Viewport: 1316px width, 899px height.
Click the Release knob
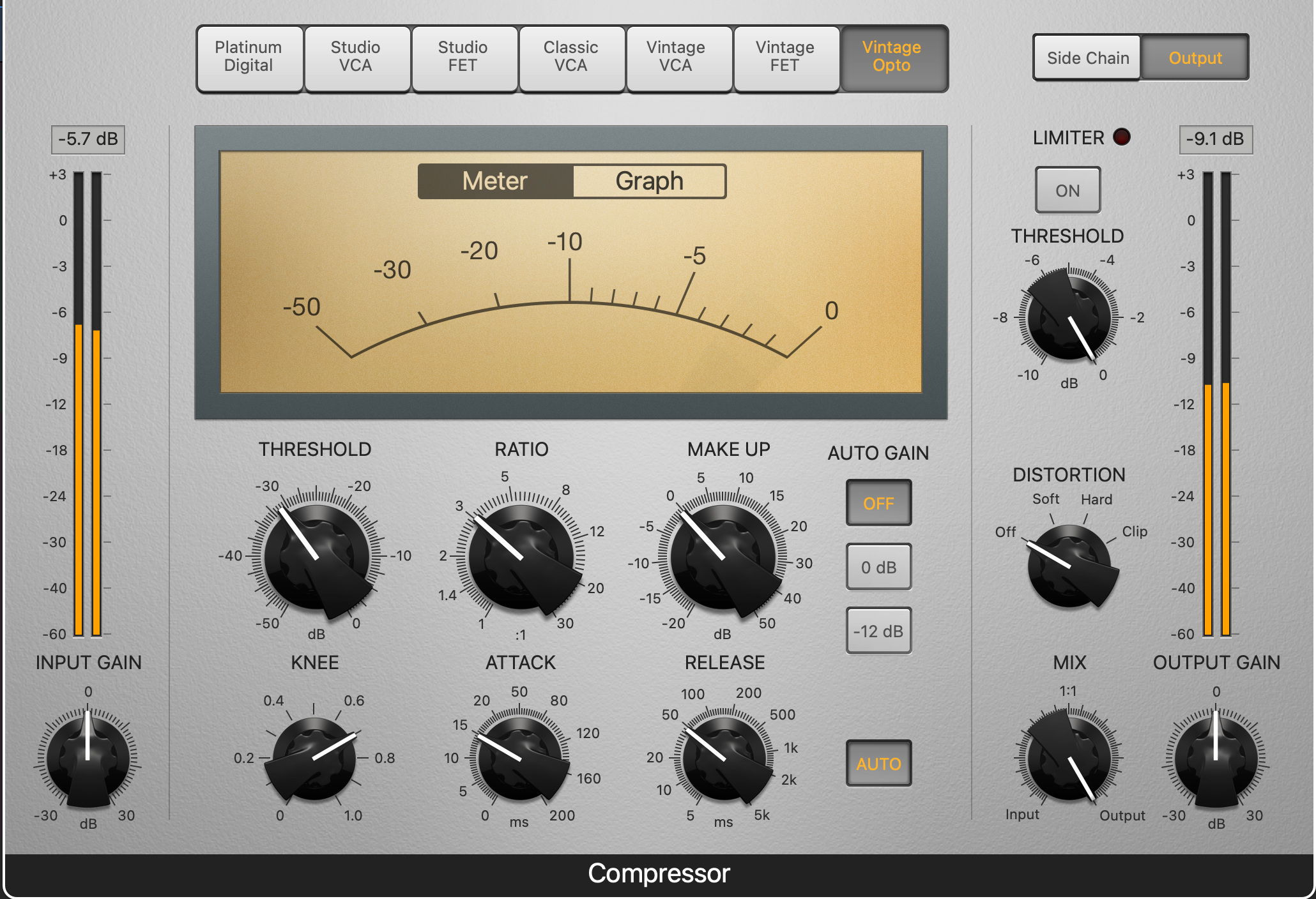tap(724, 759)
